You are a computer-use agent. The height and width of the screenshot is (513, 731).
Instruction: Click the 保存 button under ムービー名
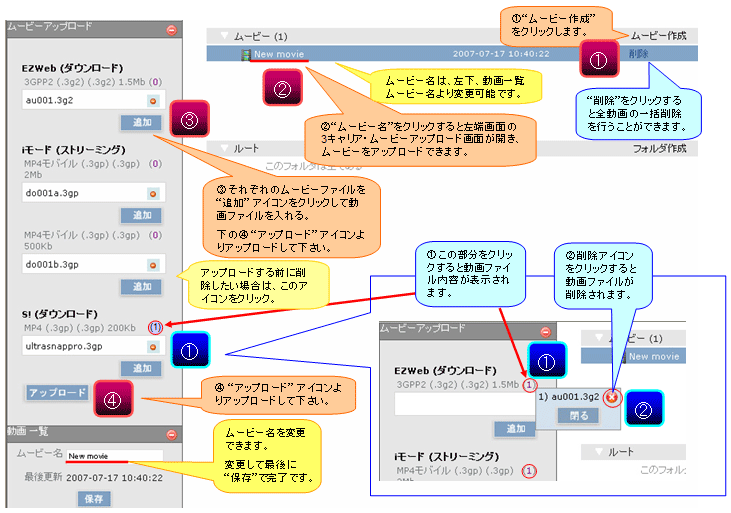(94, 499)
